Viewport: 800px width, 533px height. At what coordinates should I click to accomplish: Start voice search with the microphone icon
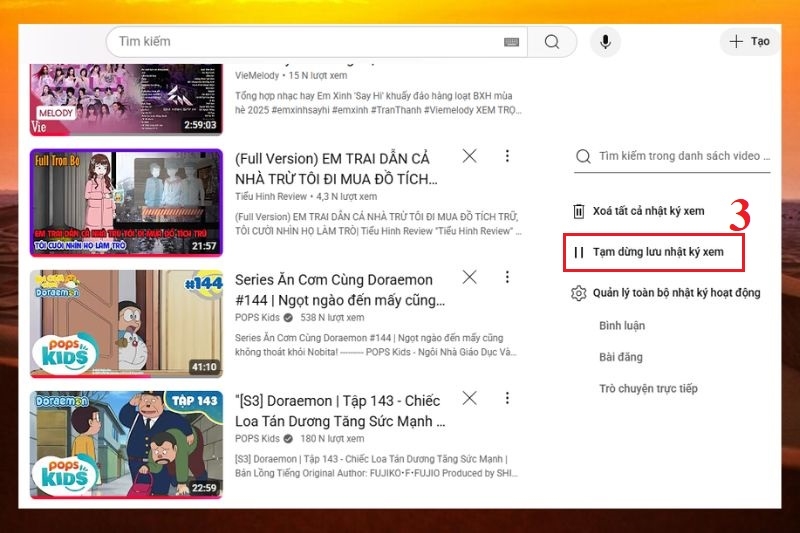click(605, 42)
